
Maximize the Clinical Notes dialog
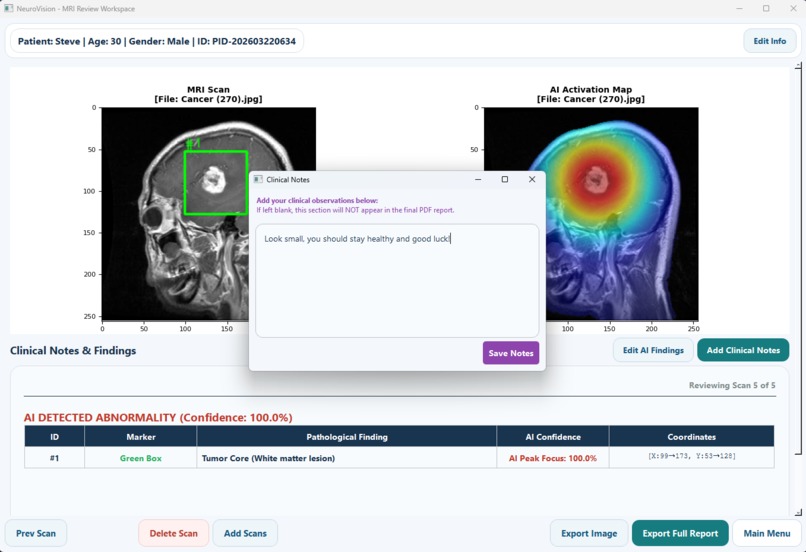[x=505, y=179]
